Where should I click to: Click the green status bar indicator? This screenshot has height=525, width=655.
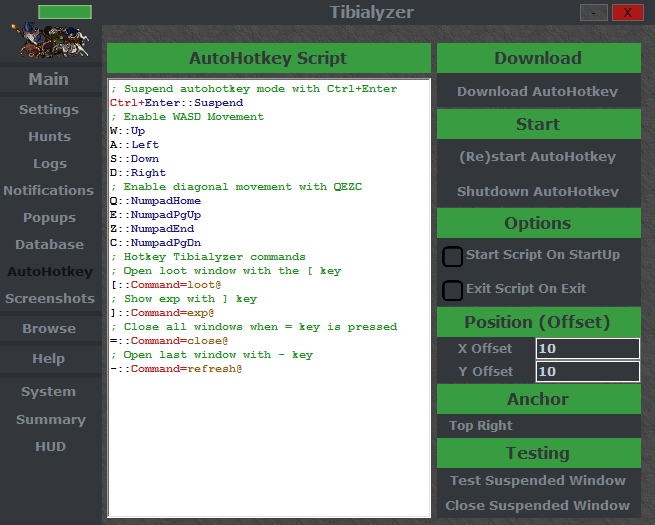[x=65, y=12]
